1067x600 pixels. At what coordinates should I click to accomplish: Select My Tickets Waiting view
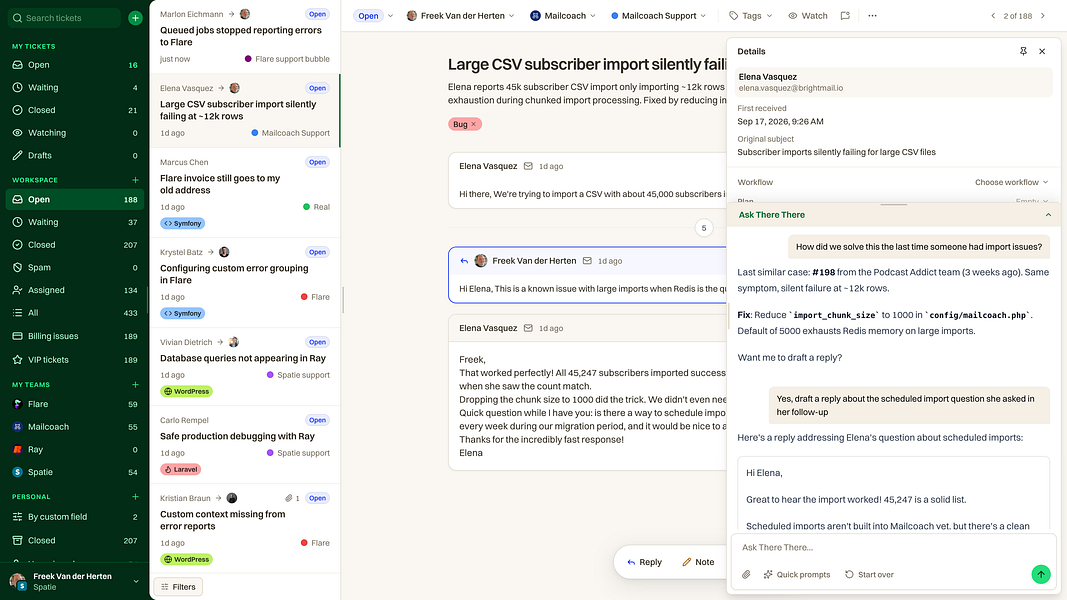point(75,87)
